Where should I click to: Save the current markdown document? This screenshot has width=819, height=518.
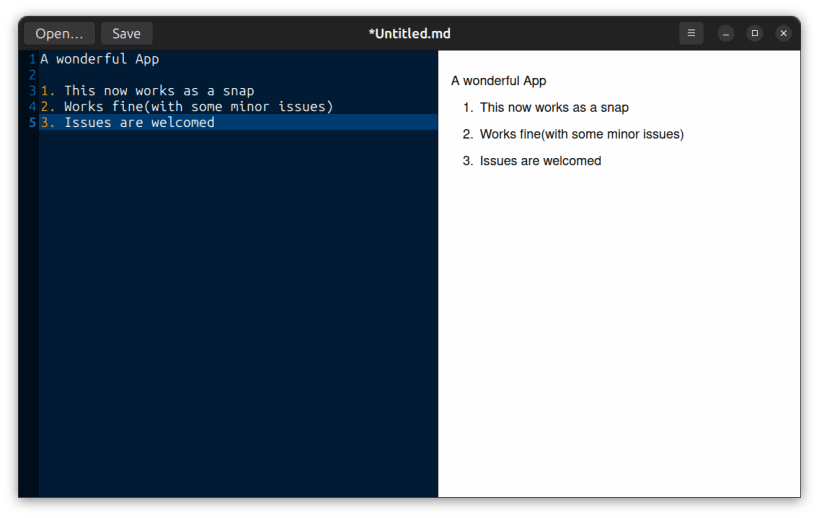click(126, 33)
